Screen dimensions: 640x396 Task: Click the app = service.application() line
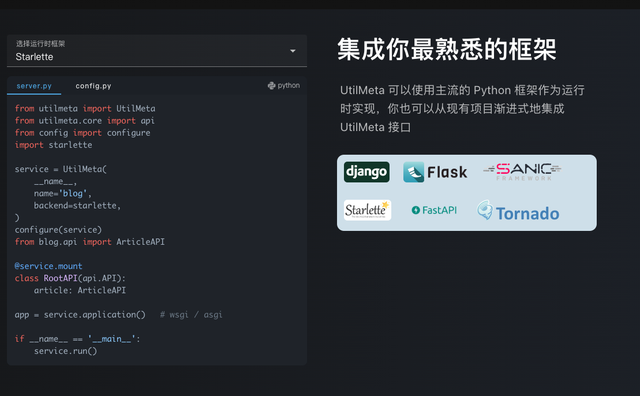pyautogui.click(x=80, y=315)
